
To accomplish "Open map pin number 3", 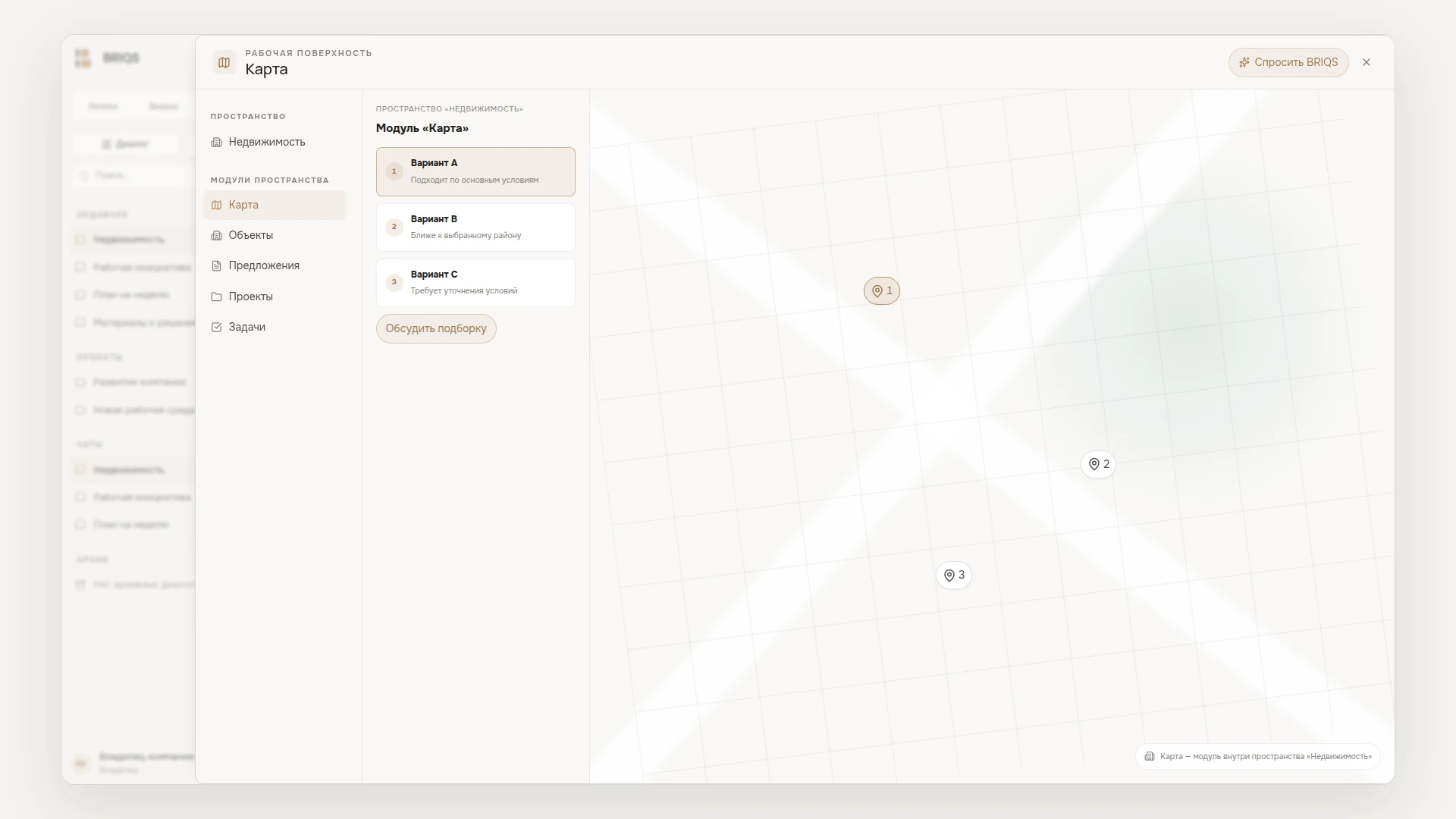I will coord(954,575).
